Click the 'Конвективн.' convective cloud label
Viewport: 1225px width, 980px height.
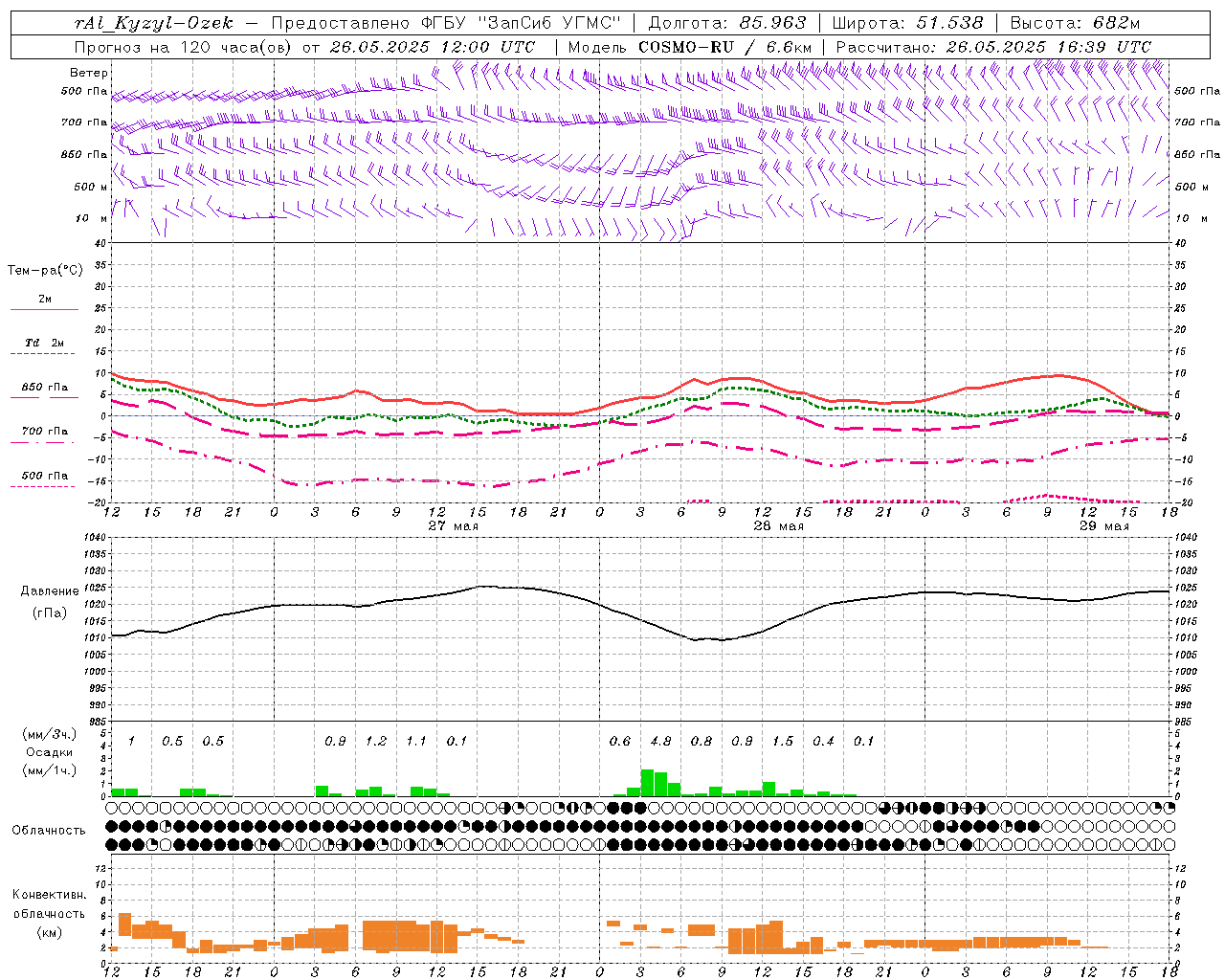[x=49, y=895]
